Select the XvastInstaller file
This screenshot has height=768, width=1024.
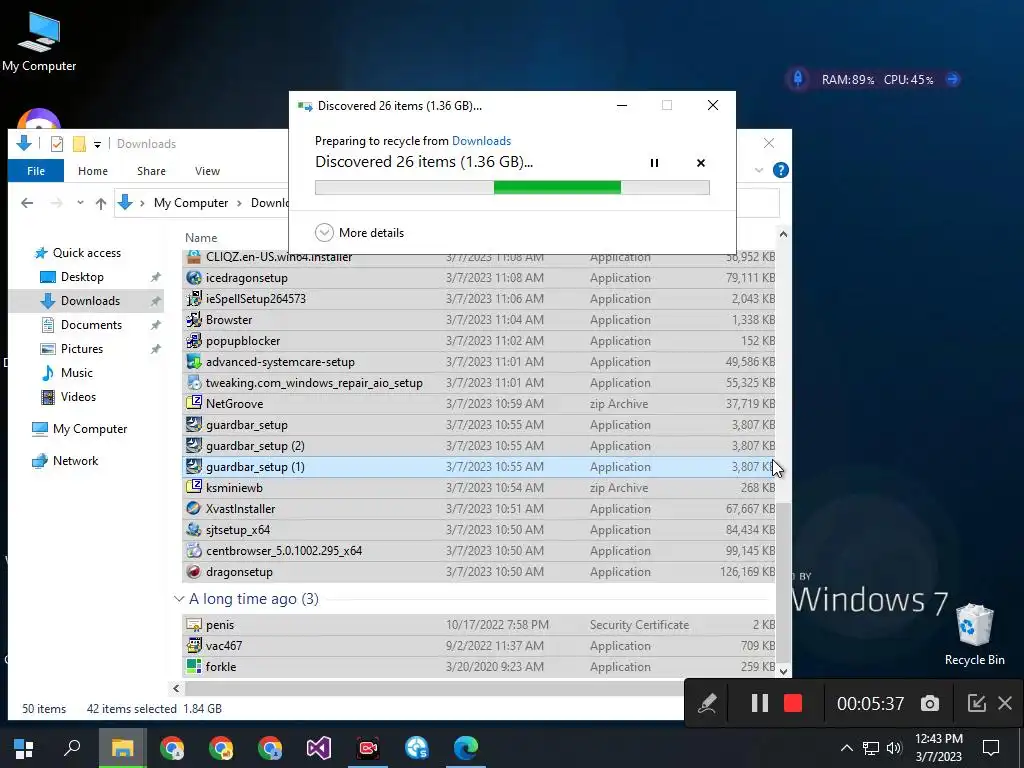click(x=479, y=509)
